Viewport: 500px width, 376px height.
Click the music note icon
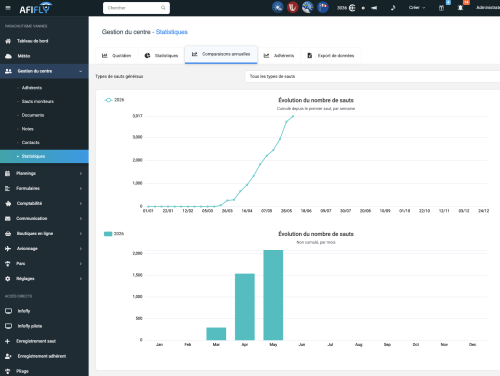[393, 7]
